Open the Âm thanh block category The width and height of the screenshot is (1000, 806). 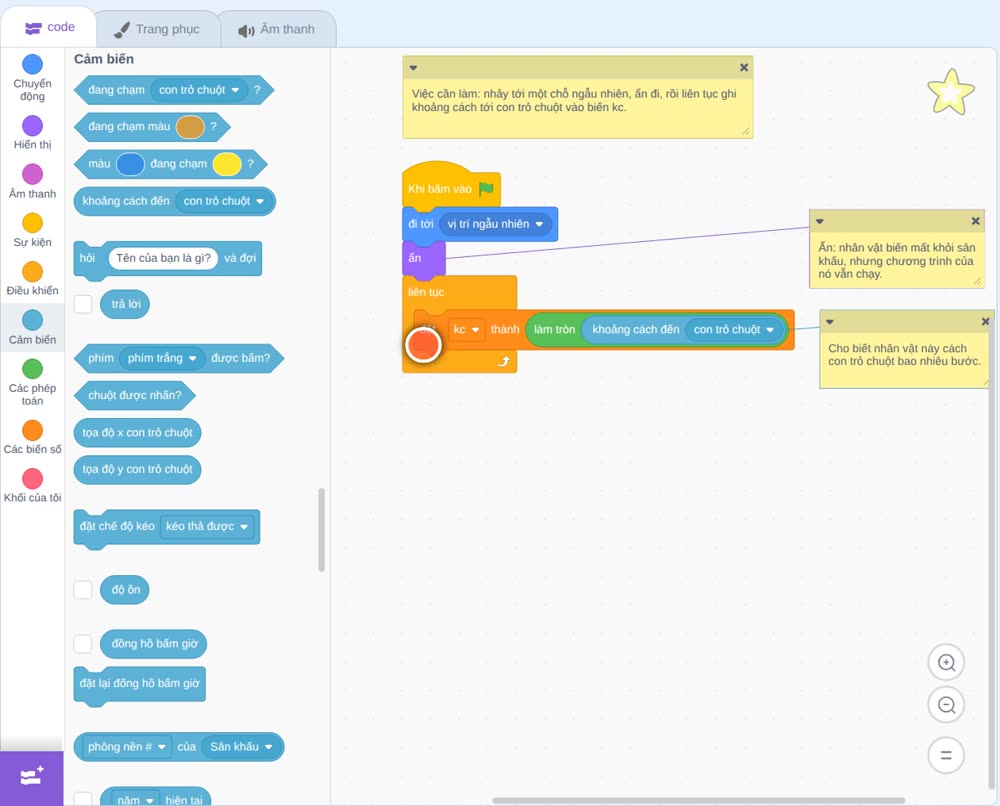[x=33, y=181]
